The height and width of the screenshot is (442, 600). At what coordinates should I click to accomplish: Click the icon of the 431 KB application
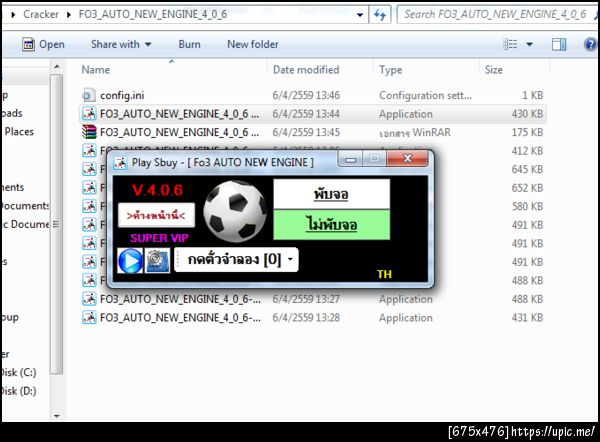click(x=89, y=317)
